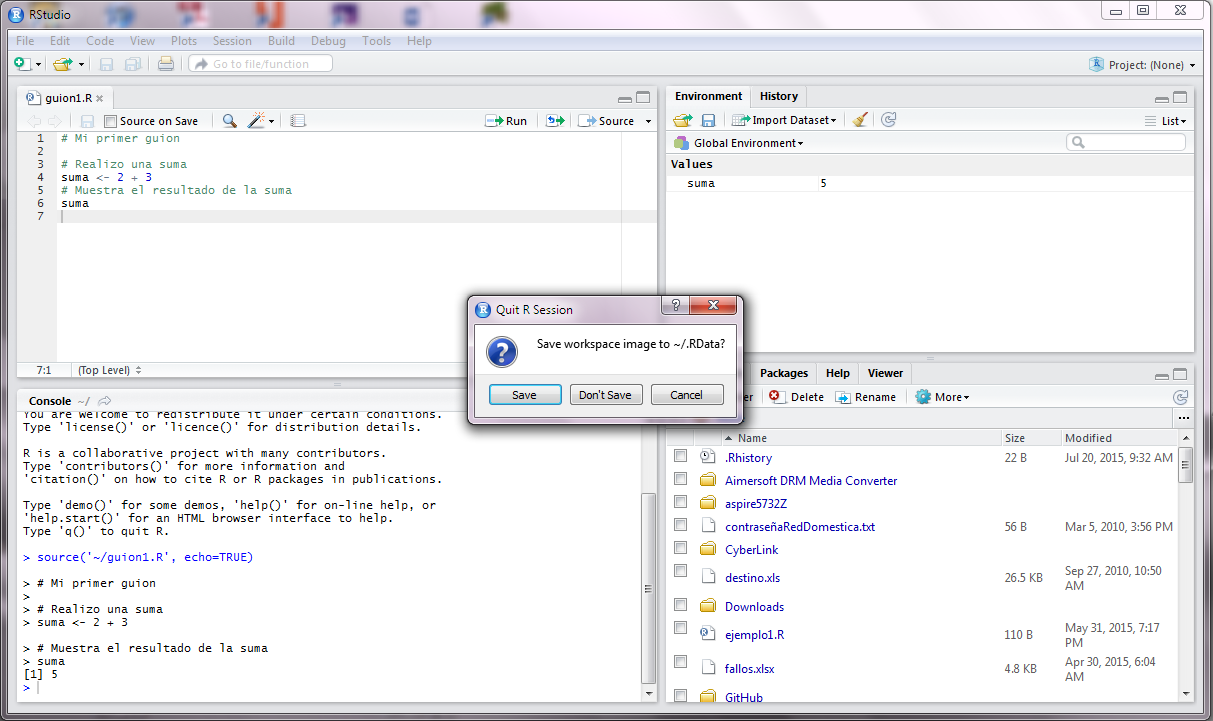Check the box next to CyberLink
This screenshot has height=721, width=1213.
[680, 548]
